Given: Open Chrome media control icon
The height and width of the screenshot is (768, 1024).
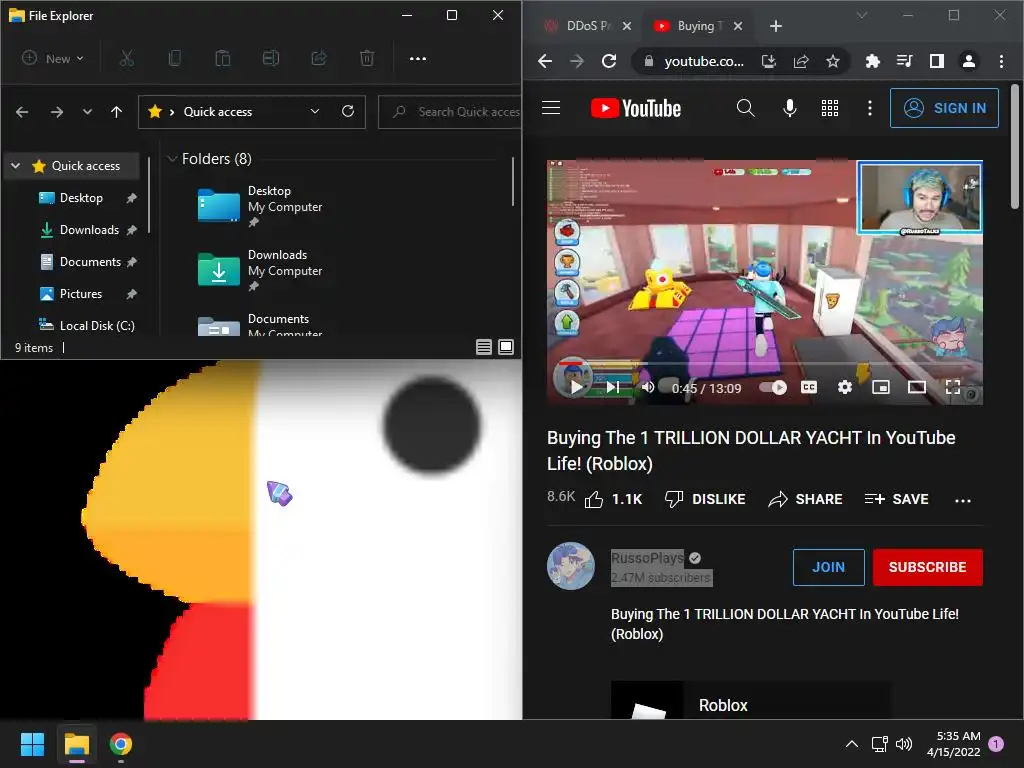Looking at the screenshot, I should (904, 61).
